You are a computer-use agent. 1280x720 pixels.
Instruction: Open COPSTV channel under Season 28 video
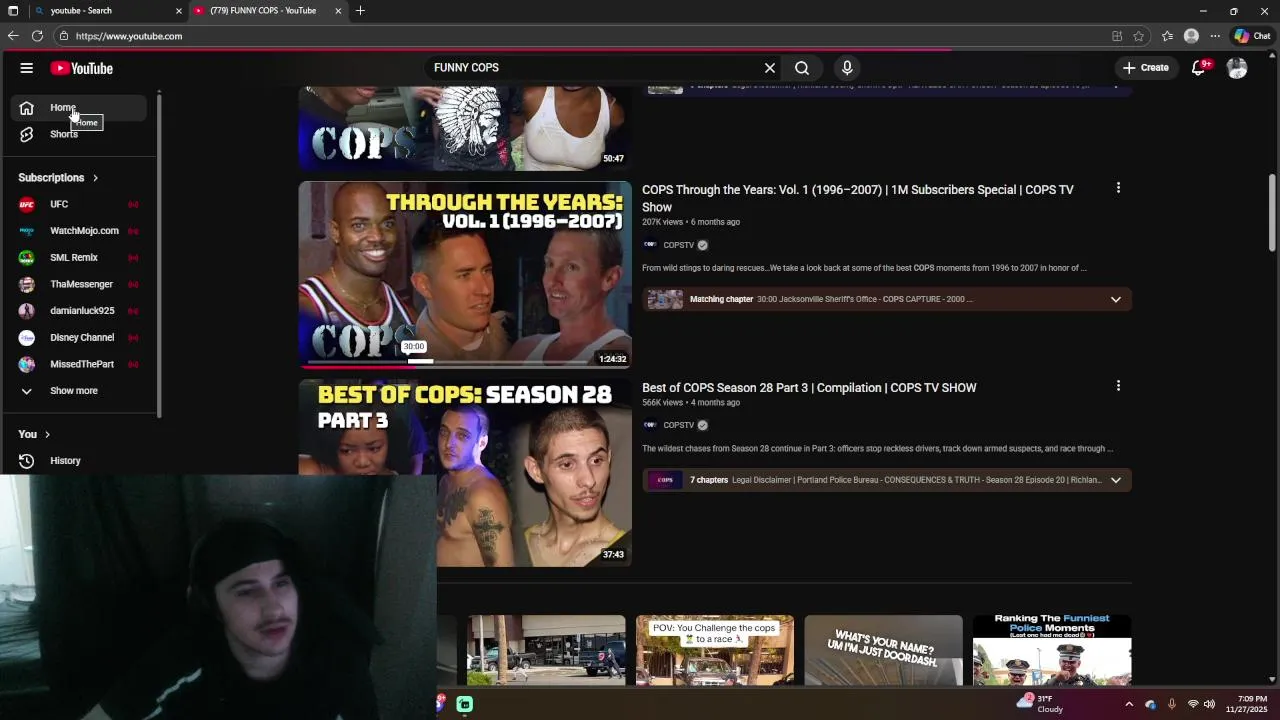678,425
